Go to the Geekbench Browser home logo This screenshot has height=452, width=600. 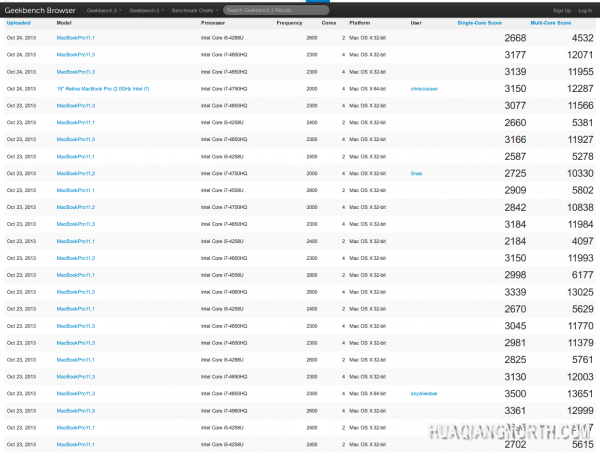pyautogui.click(x=40, y=10)
